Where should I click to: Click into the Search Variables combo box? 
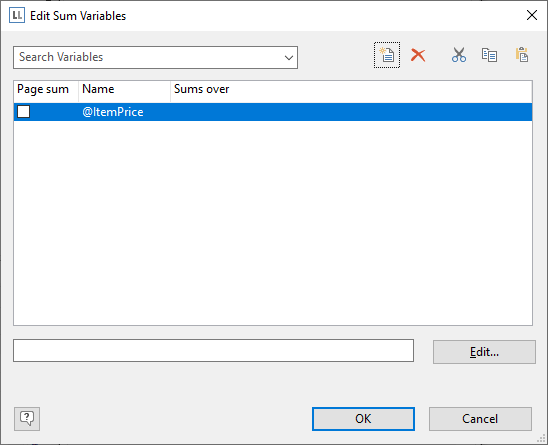156,57
